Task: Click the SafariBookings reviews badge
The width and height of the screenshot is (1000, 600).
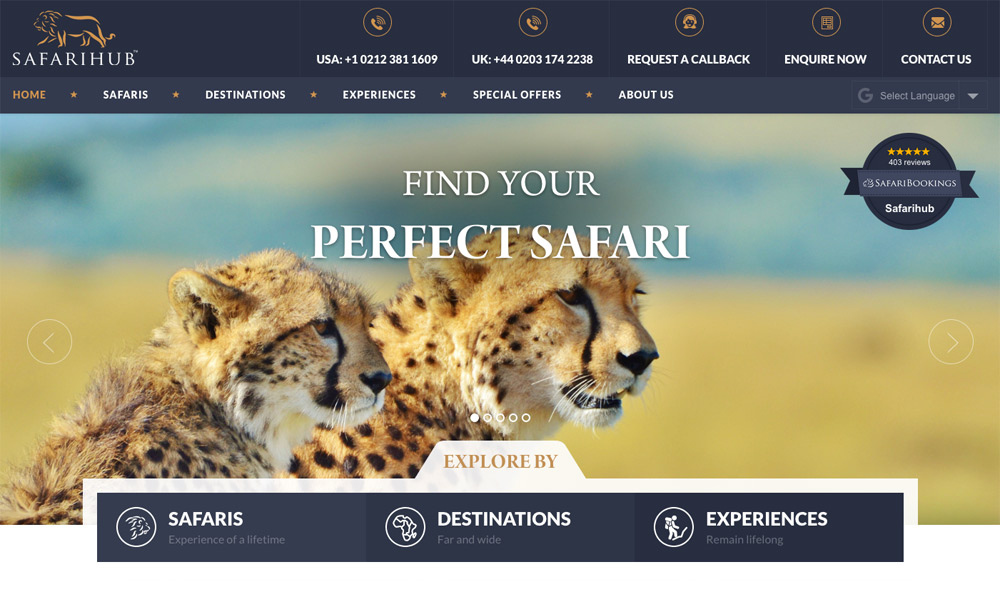Action: pyautogui.click(x=909, y=182)
